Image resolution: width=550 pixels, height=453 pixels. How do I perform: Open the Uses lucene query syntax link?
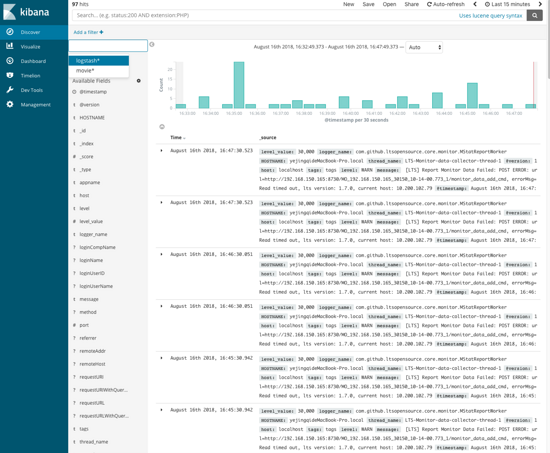pos(490,16)
